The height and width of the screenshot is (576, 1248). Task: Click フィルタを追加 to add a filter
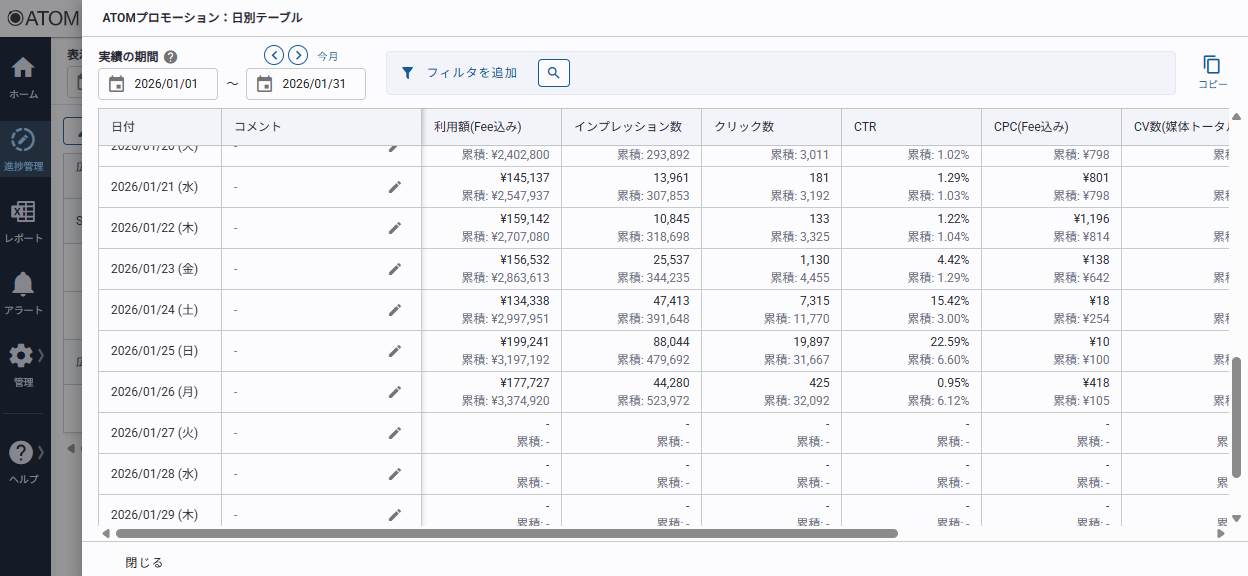point(460,73)
